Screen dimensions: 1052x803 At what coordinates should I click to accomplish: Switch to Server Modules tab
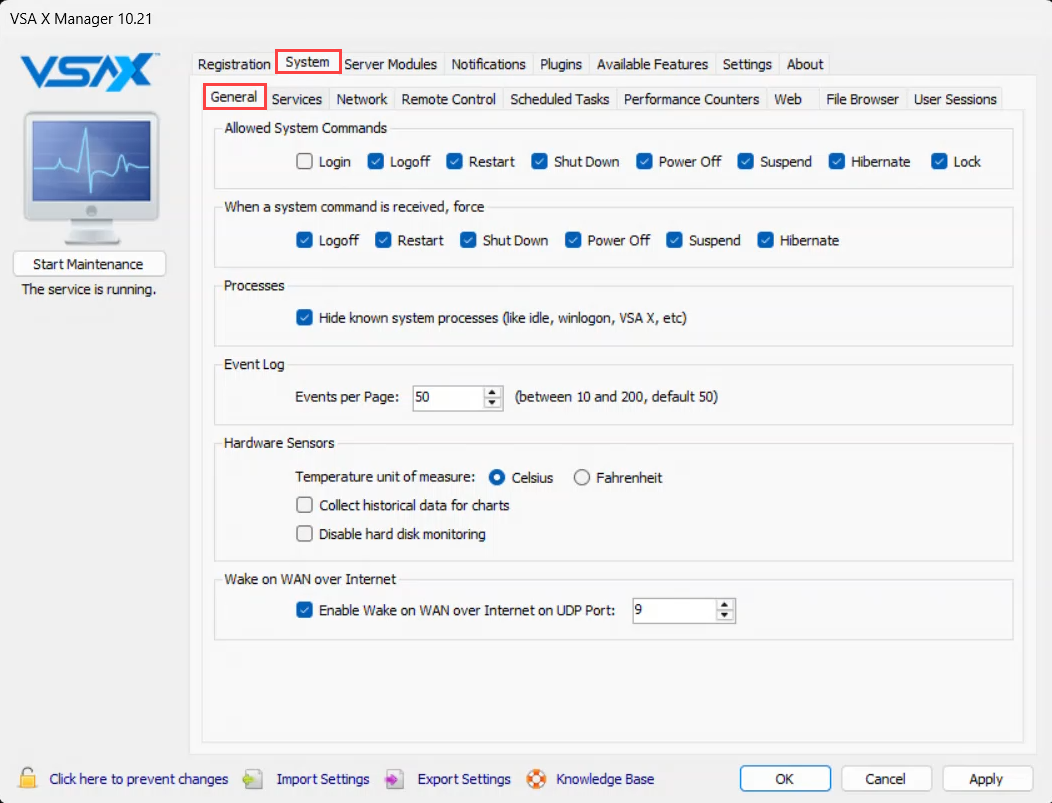(390, 64)
